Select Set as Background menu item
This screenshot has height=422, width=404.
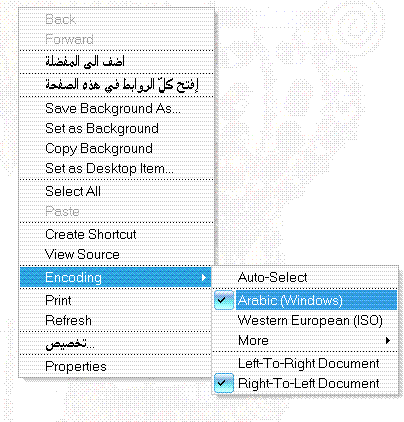pos(116,129)
